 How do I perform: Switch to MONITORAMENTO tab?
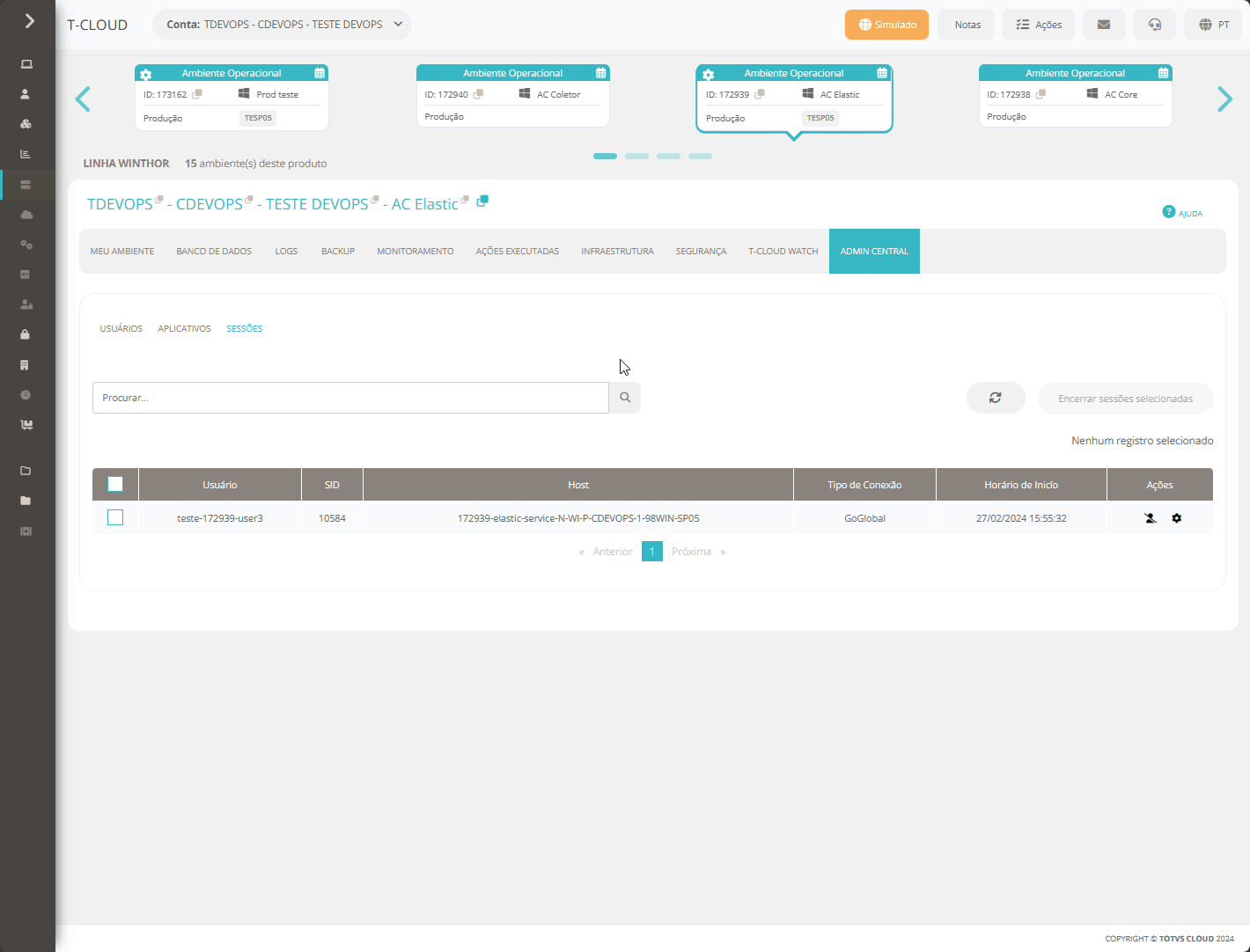click(x=415, y=252)
